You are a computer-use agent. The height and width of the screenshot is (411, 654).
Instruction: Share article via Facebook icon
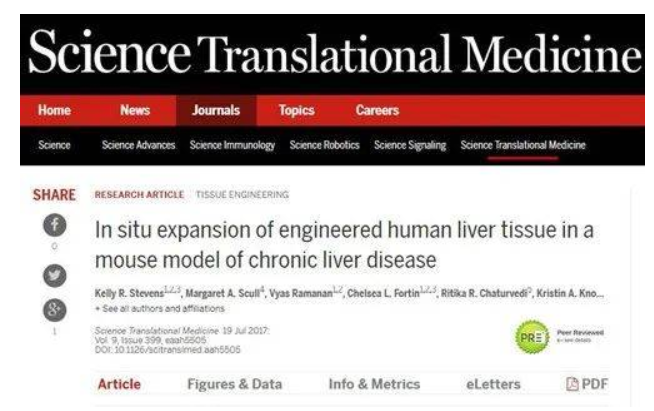(x=55, y=225)
